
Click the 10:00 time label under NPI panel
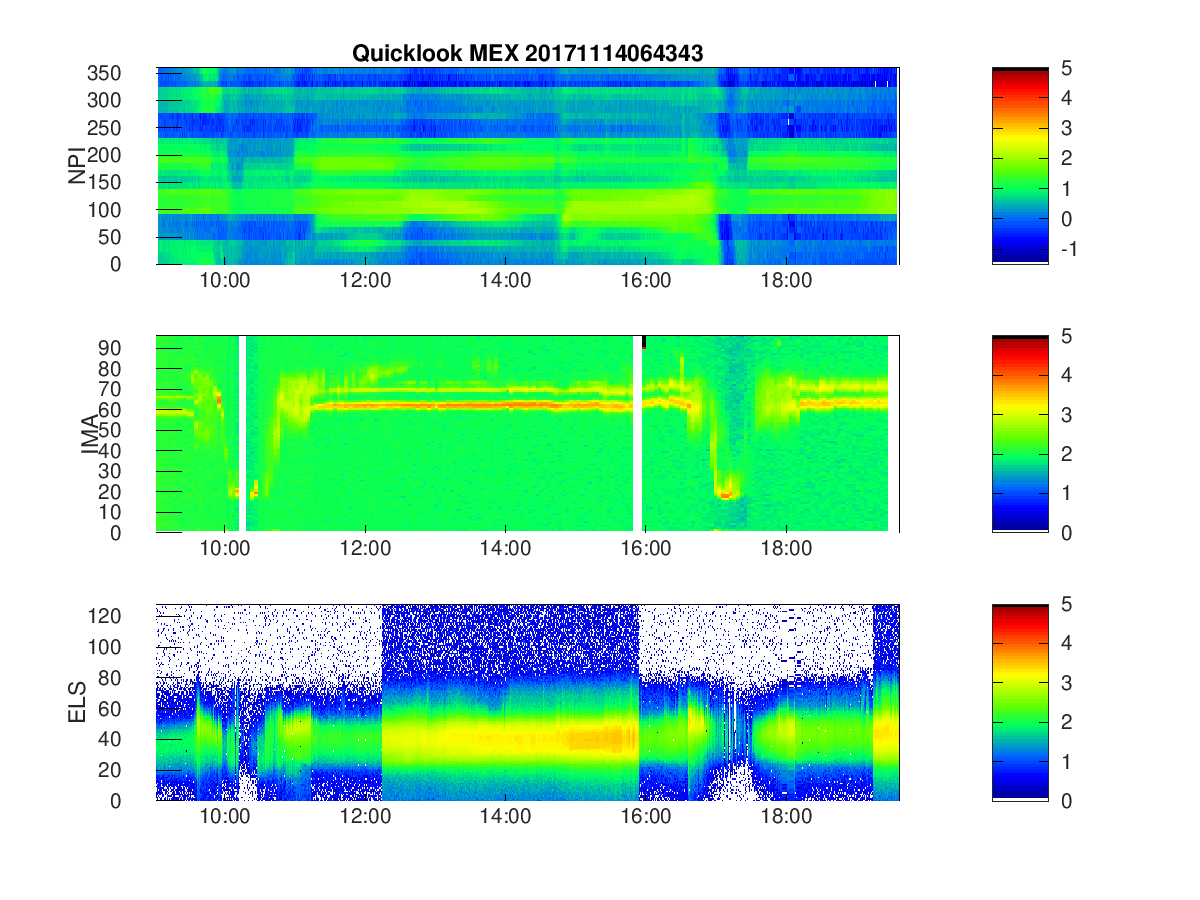(225, 282)
